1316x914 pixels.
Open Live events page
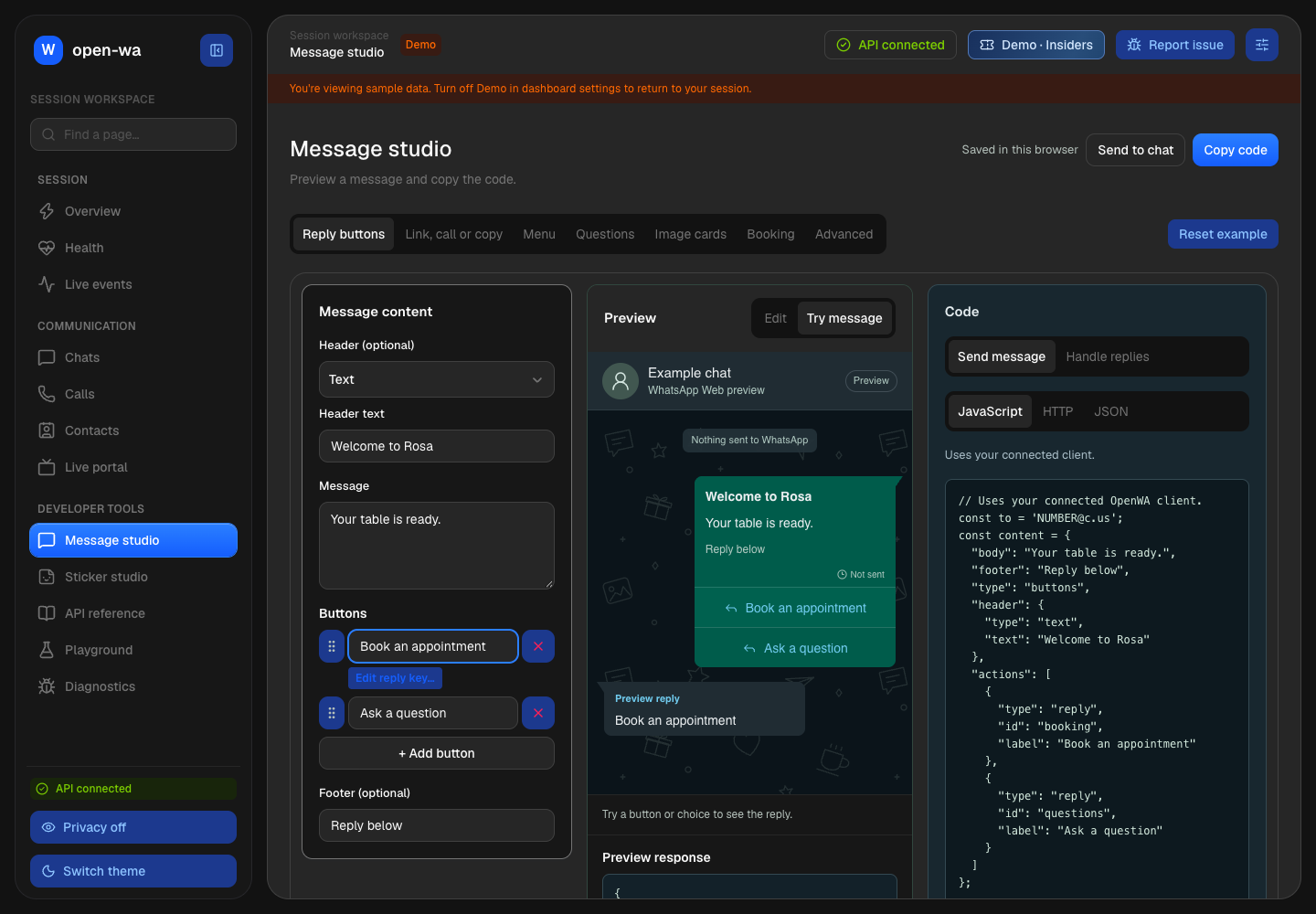click(x=133, y=284)
